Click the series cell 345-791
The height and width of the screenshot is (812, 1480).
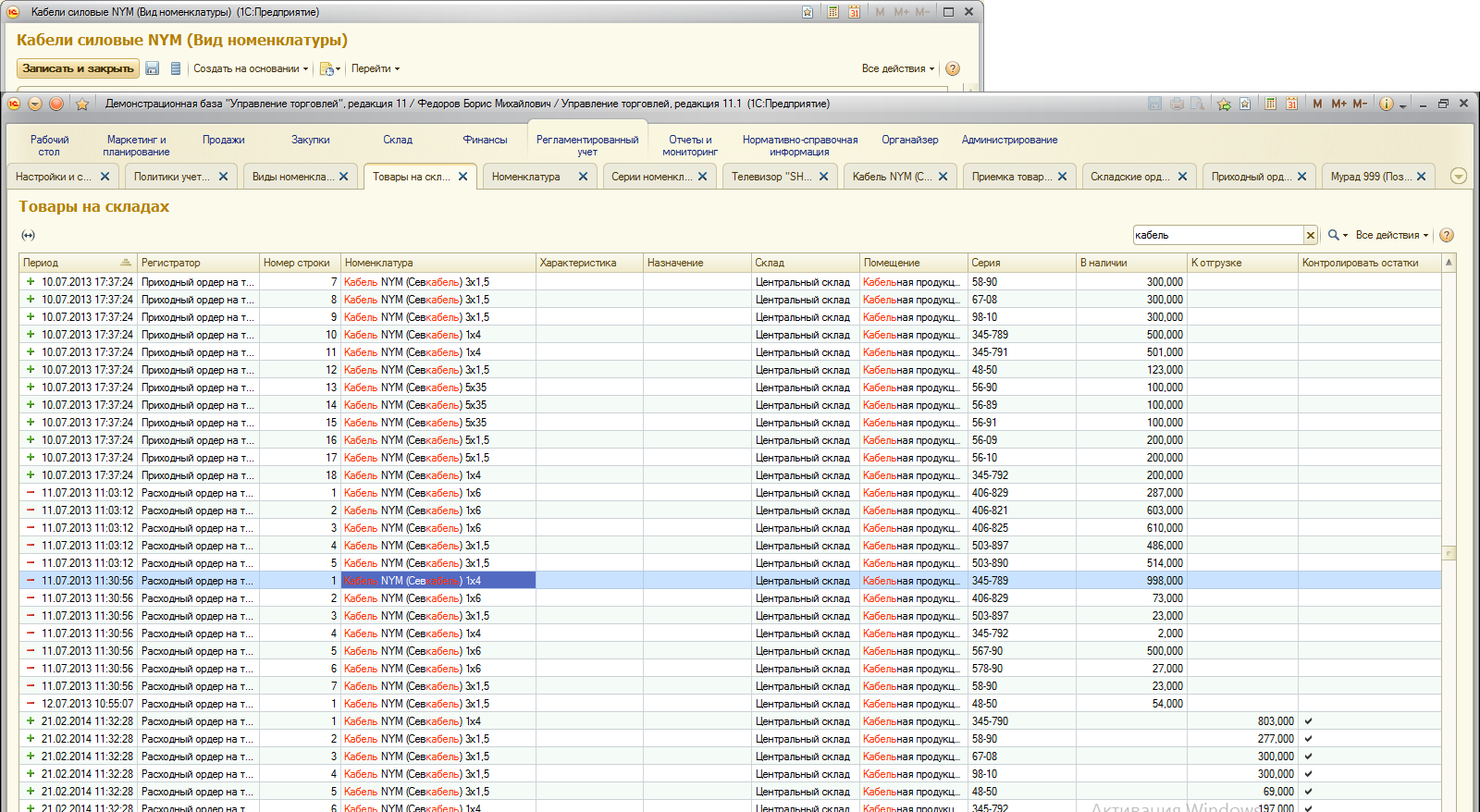click(x=1021, y=352)
